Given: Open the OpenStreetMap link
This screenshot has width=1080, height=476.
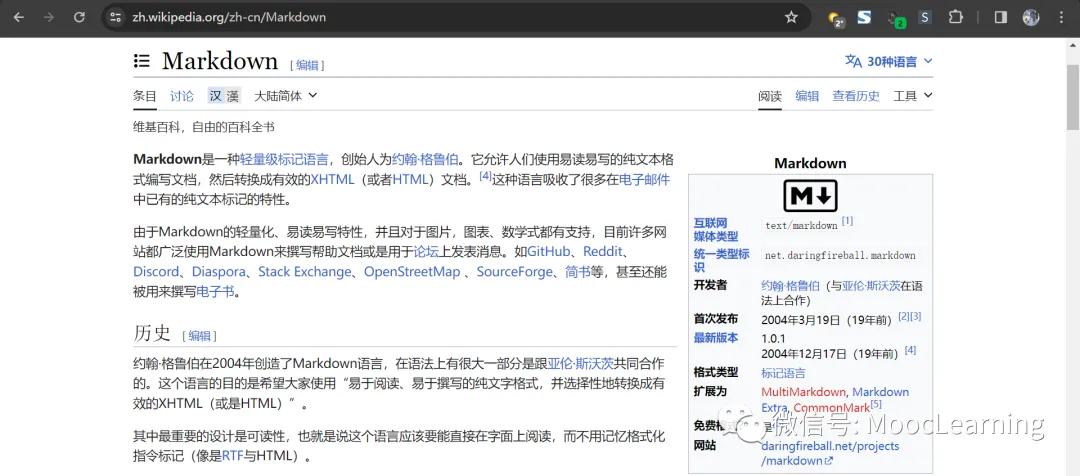Looking at the screenshot, I should [412, 271].
